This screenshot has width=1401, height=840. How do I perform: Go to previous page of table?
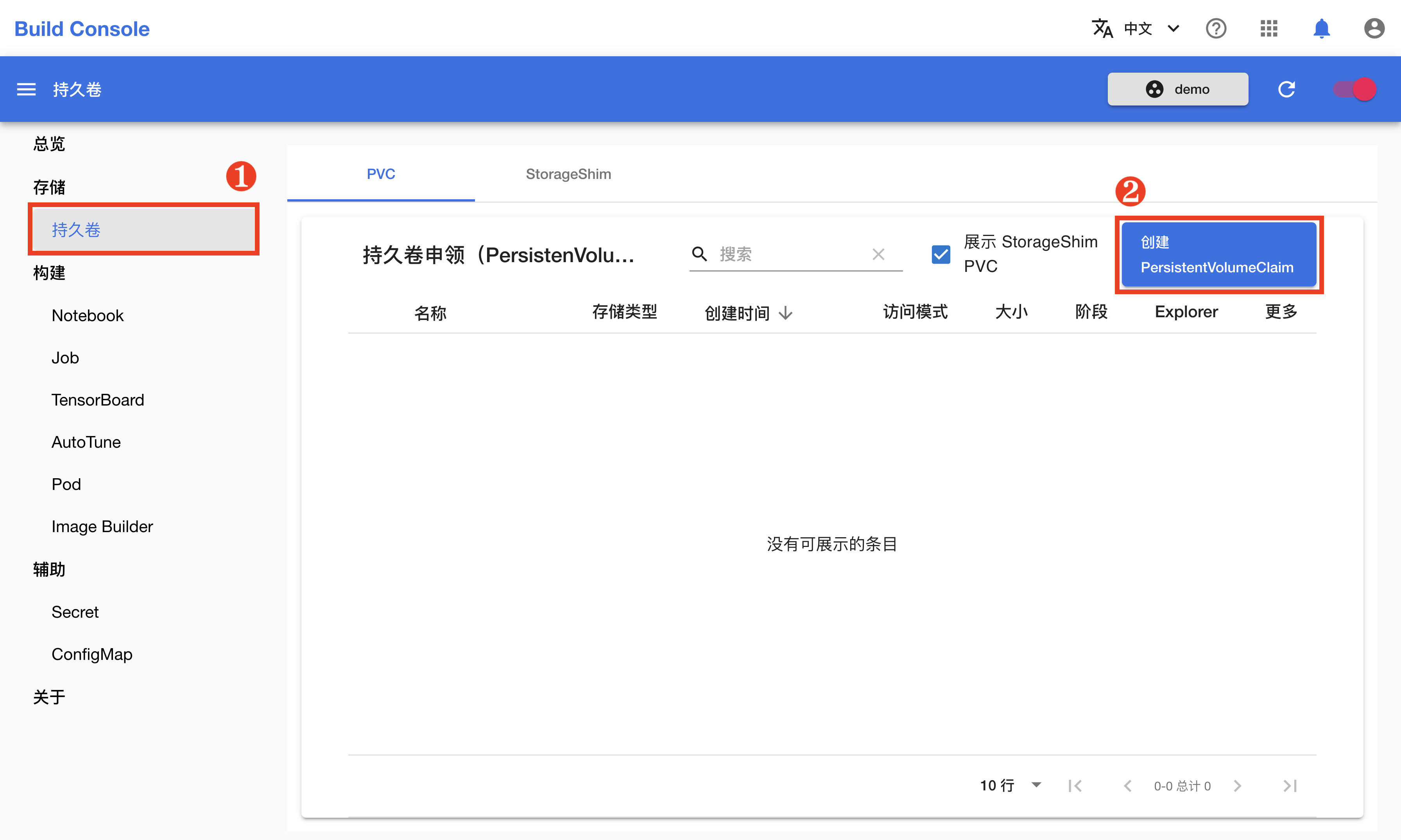[x=1127, y=786]
